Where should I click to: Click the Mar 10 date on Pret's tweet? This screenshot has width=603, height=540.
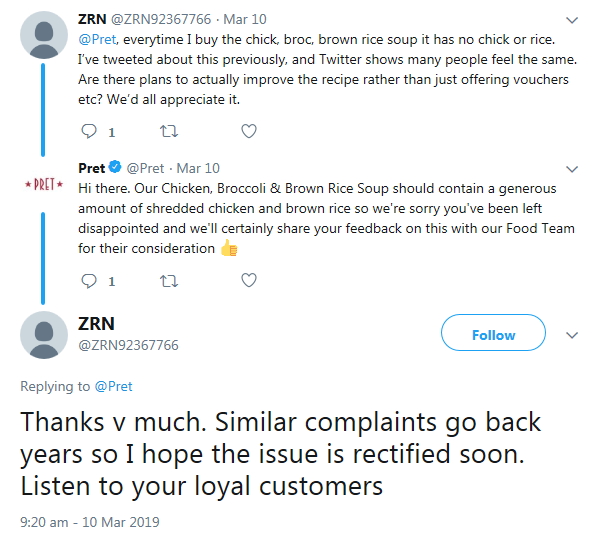tap(197, 168)
